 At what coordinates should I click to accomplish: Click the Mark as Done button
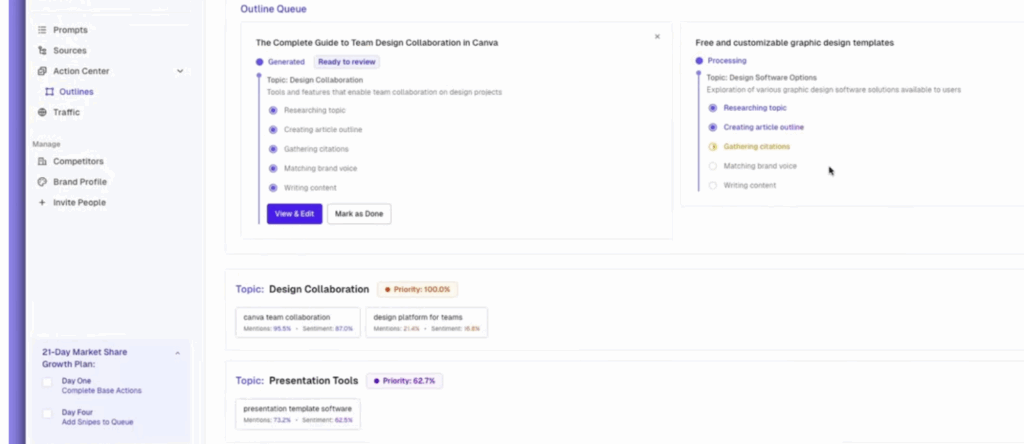click(359, 213)
